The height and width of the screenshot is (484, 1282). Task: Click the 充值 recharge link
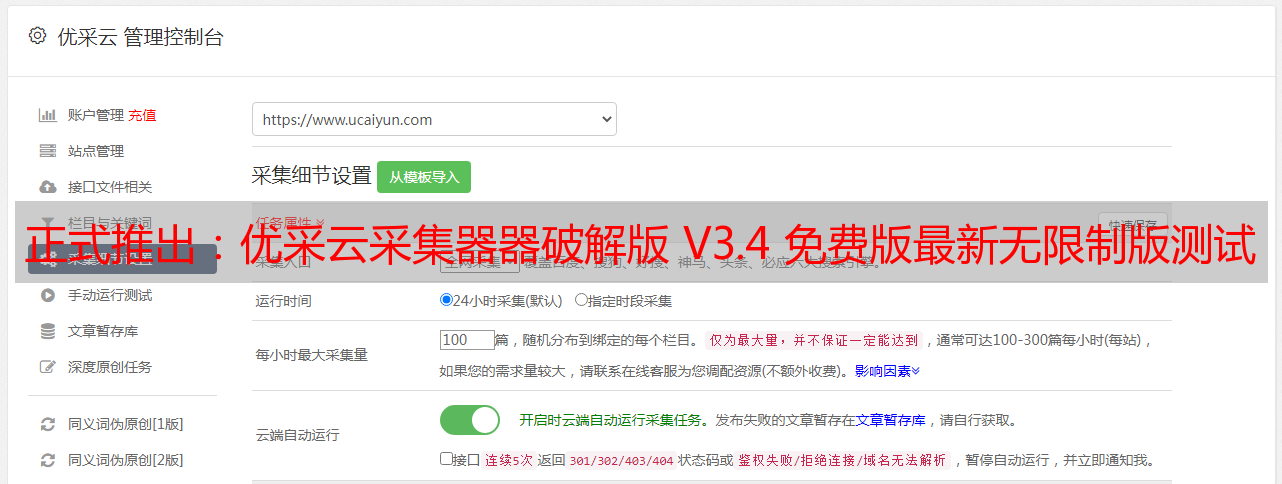[x=142, y=115]
